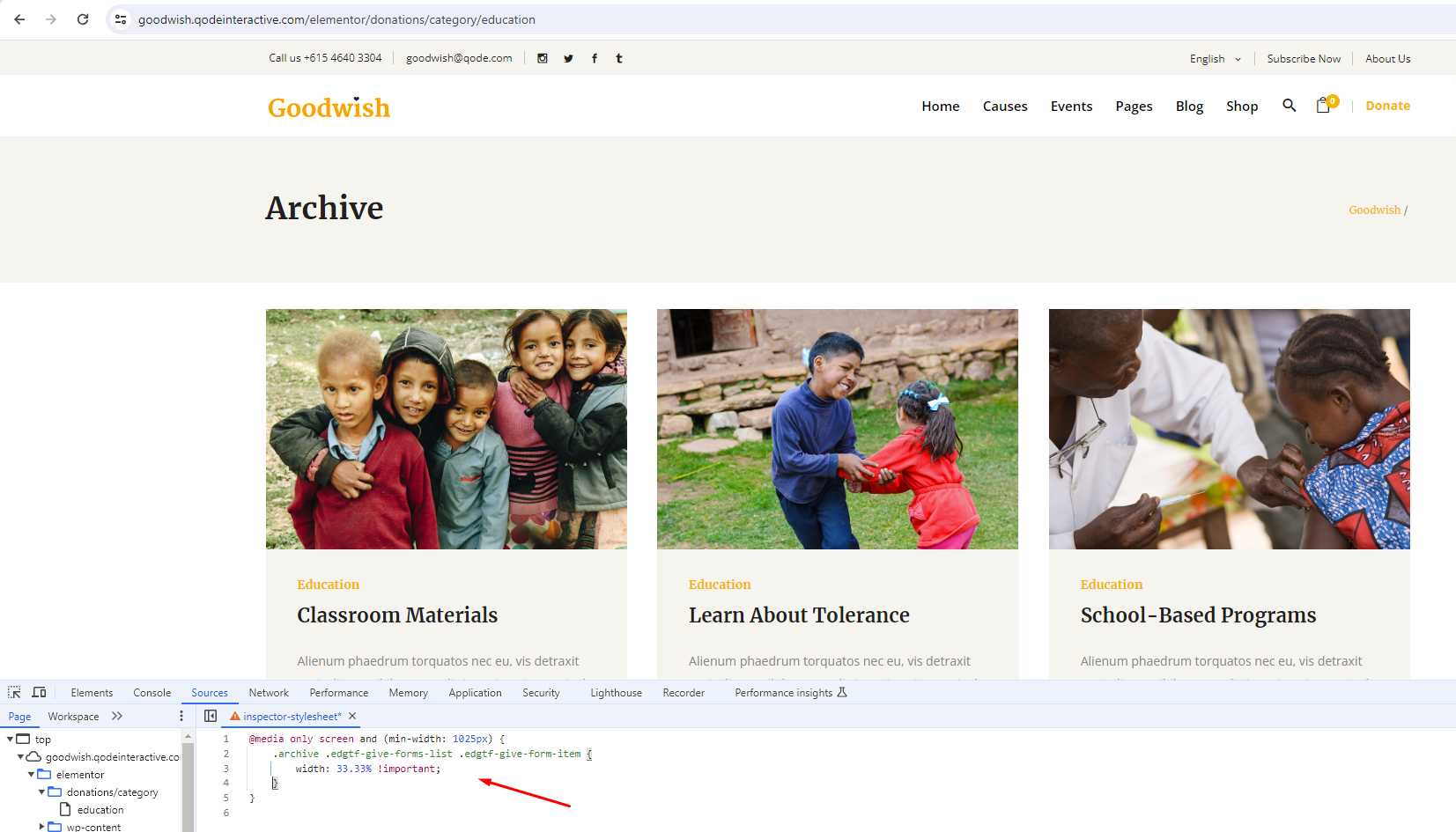This screenshot has width=1456, height=832.
Task: Click Education category above School-Based Programs
Action: pyautogui.click(x=1112, y=585)
